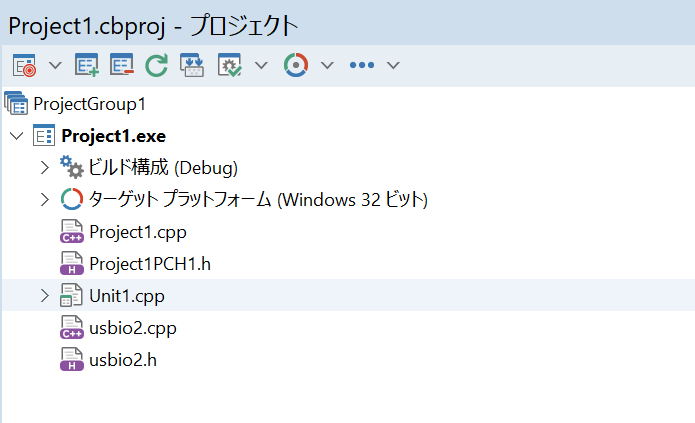Viewport: 695px width, 423px height.
Task: Open dropdown arrow beside build configuration icon
Action: click(261, 65)
